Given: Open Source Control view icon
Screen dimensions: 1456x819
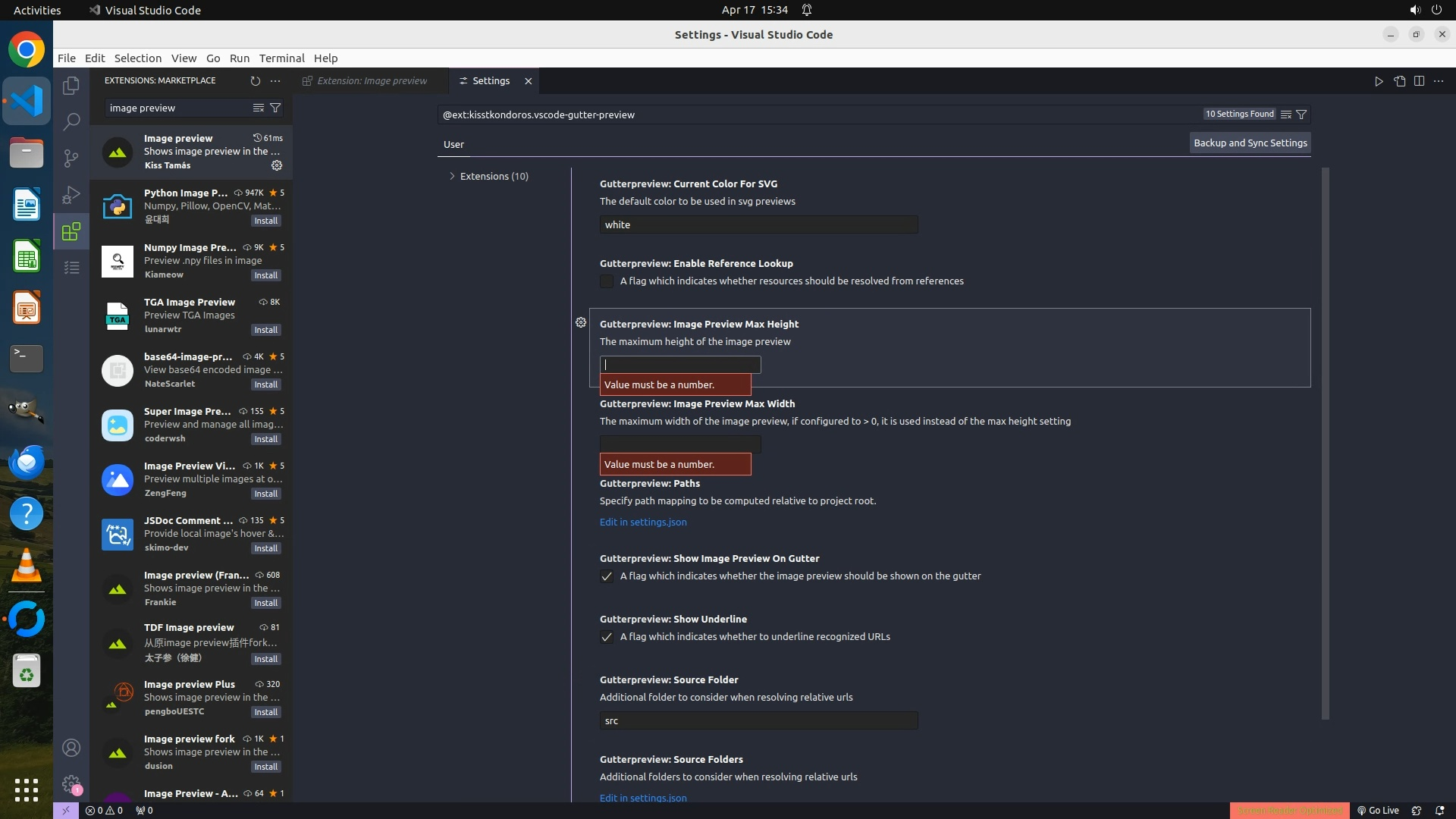Looking at the screenshot, I should [71, 158].
